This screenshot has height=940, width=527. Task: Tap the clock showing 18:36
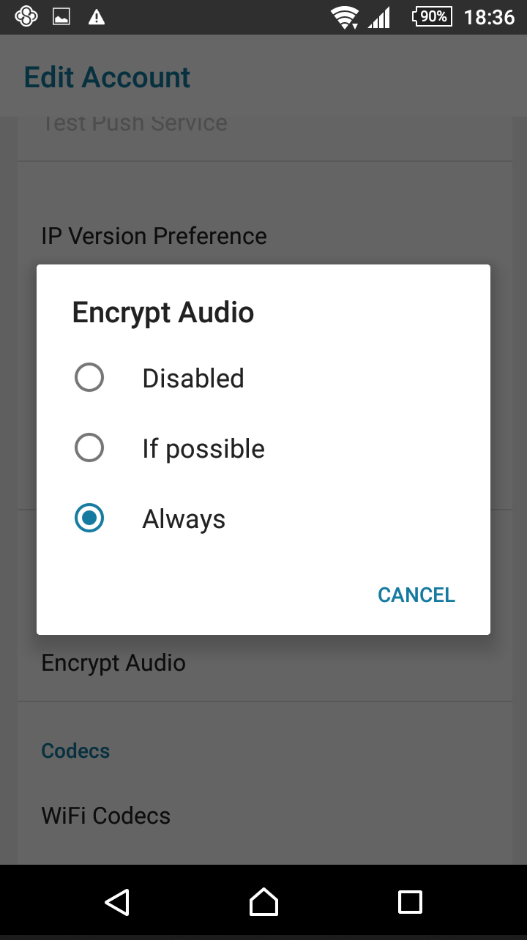coord(489,17)
